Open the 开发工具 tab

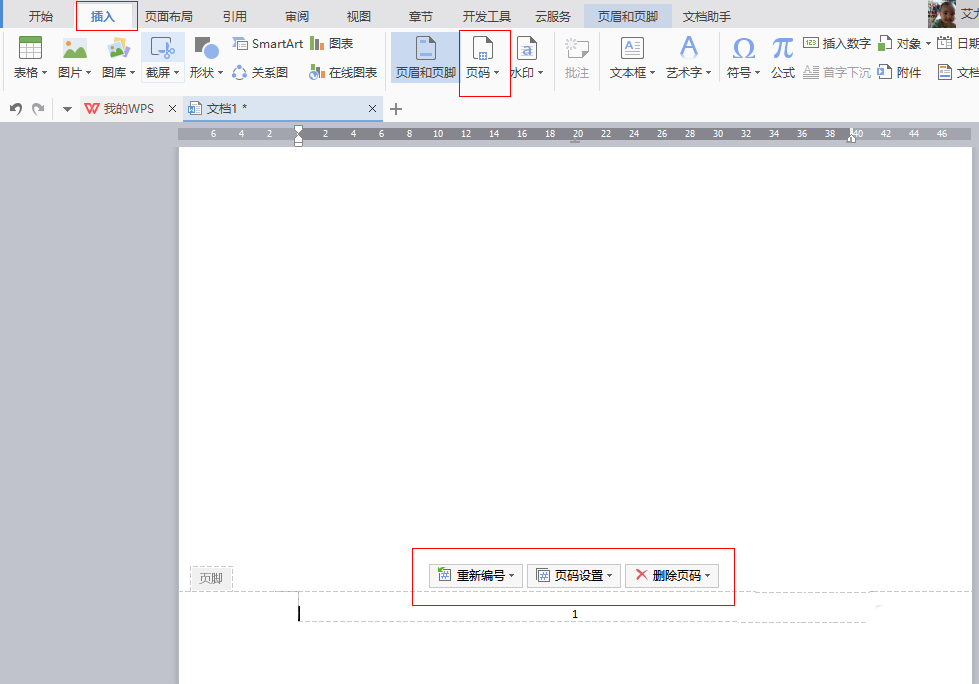tap(486, 16)
